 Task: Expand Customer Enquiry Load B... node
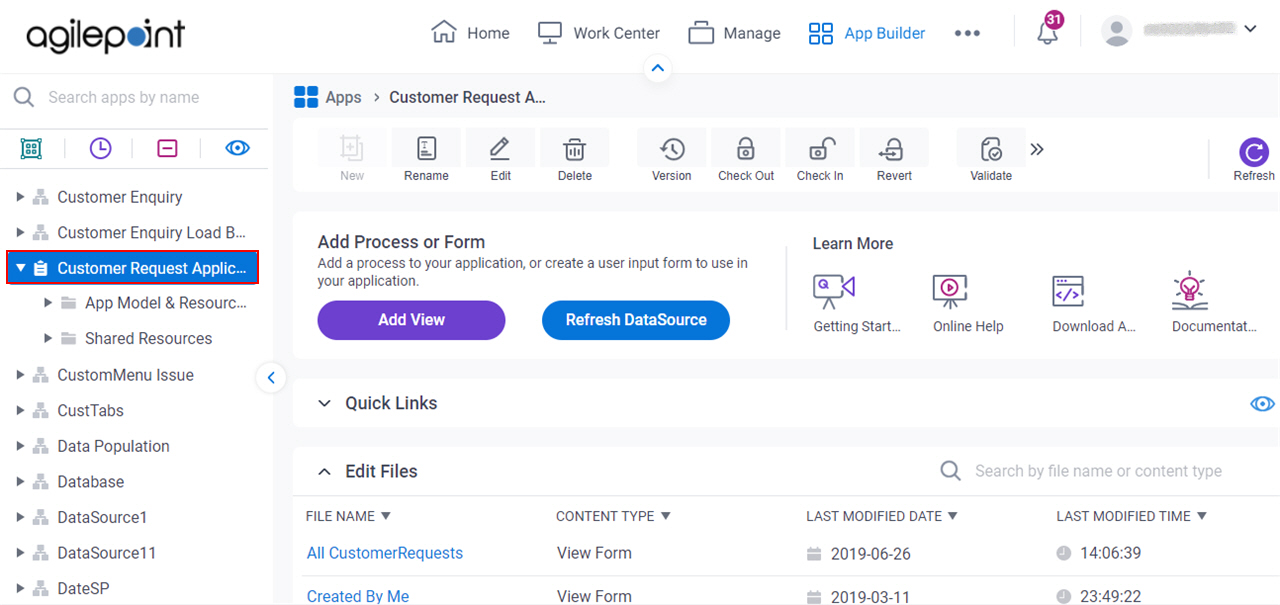[20, 232]
